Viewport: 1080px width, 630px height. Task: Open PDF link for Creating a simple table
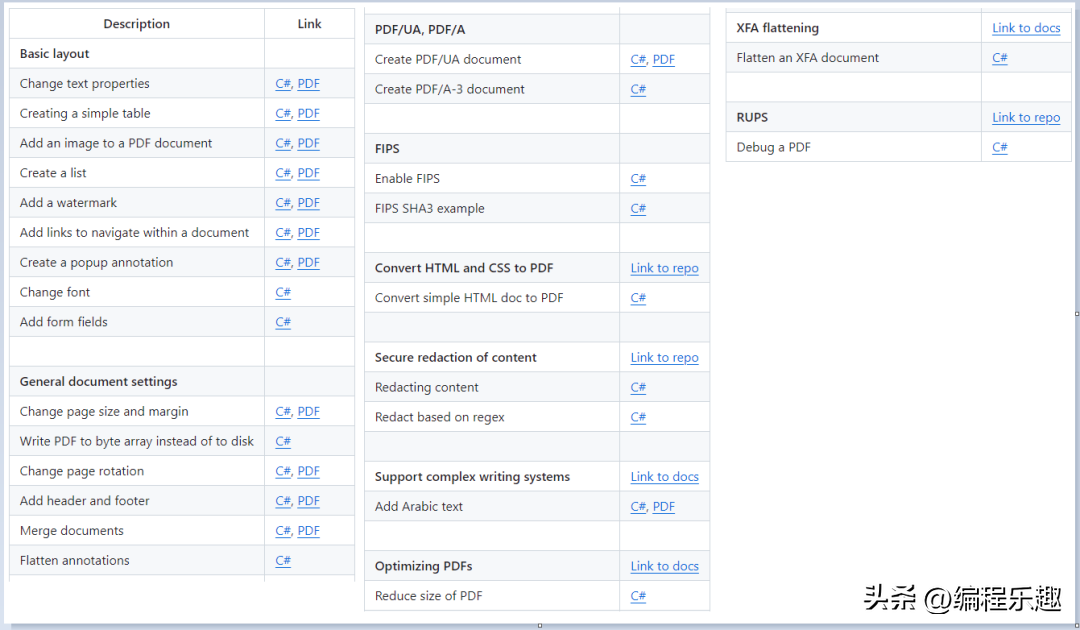click(x=309, y=114)
